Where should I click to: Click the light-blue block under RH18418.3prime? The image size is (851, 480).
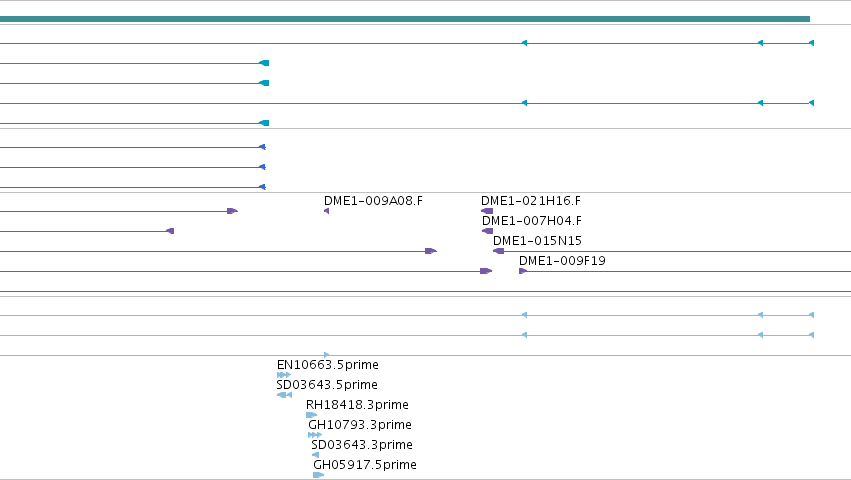312,415
